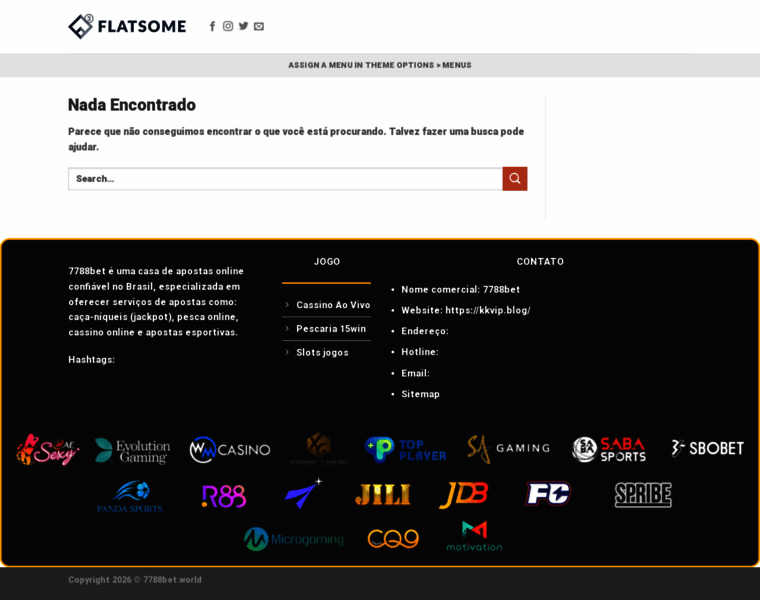The image size is (760, 600).
Task: Open the Twitter social icon
Action: (243, 26)
